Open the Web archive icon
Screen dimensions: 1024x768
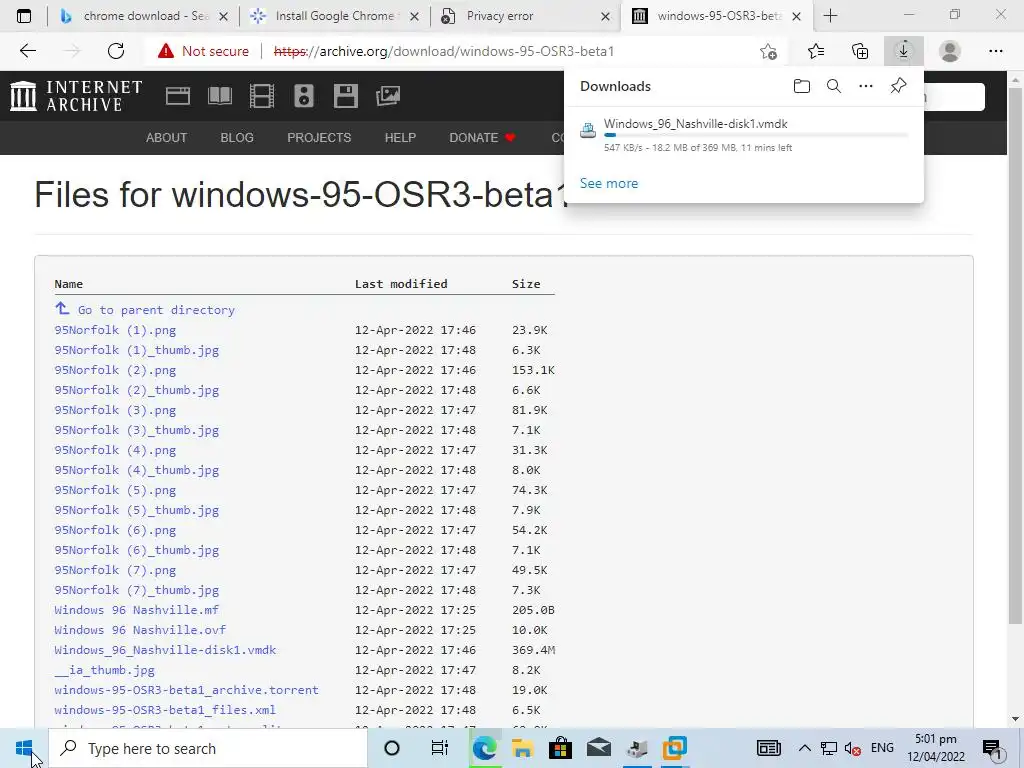pyautogui.click(x=178, y=96)
